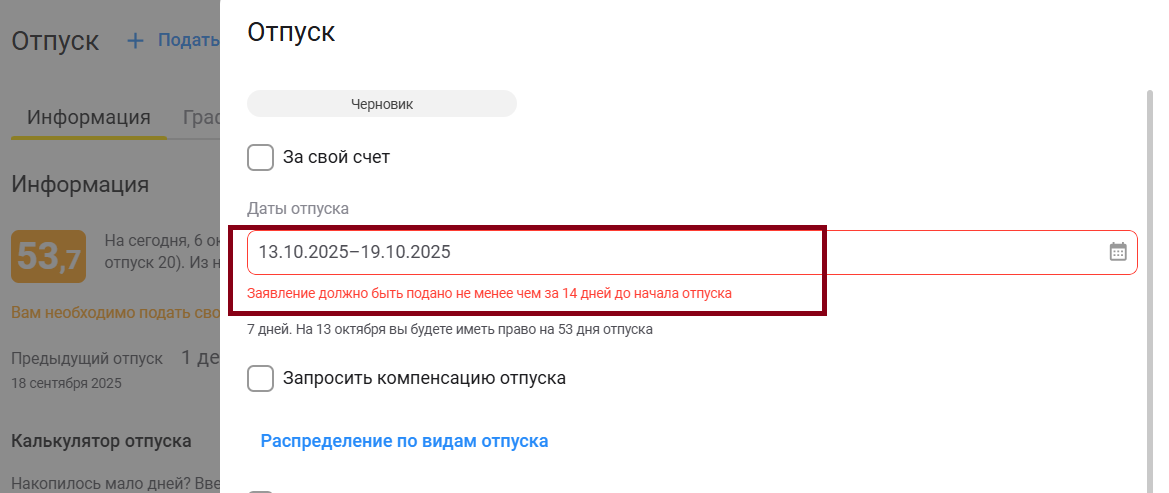Click the "Информация" section heading

pyautogui.click(x=80, y=185)
